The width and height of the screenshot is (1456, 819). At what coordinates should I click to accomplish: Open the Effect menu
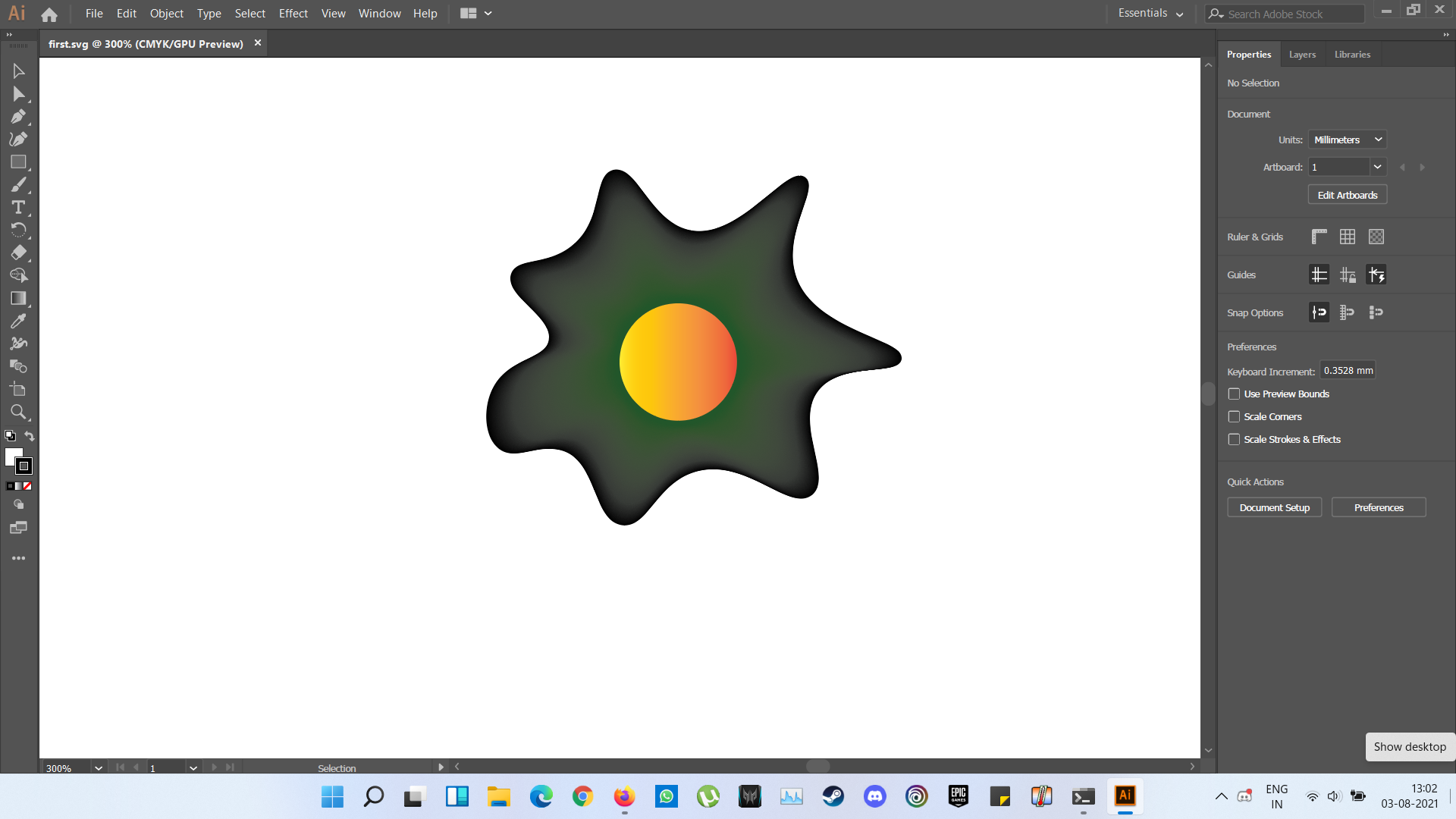[293, 14]
